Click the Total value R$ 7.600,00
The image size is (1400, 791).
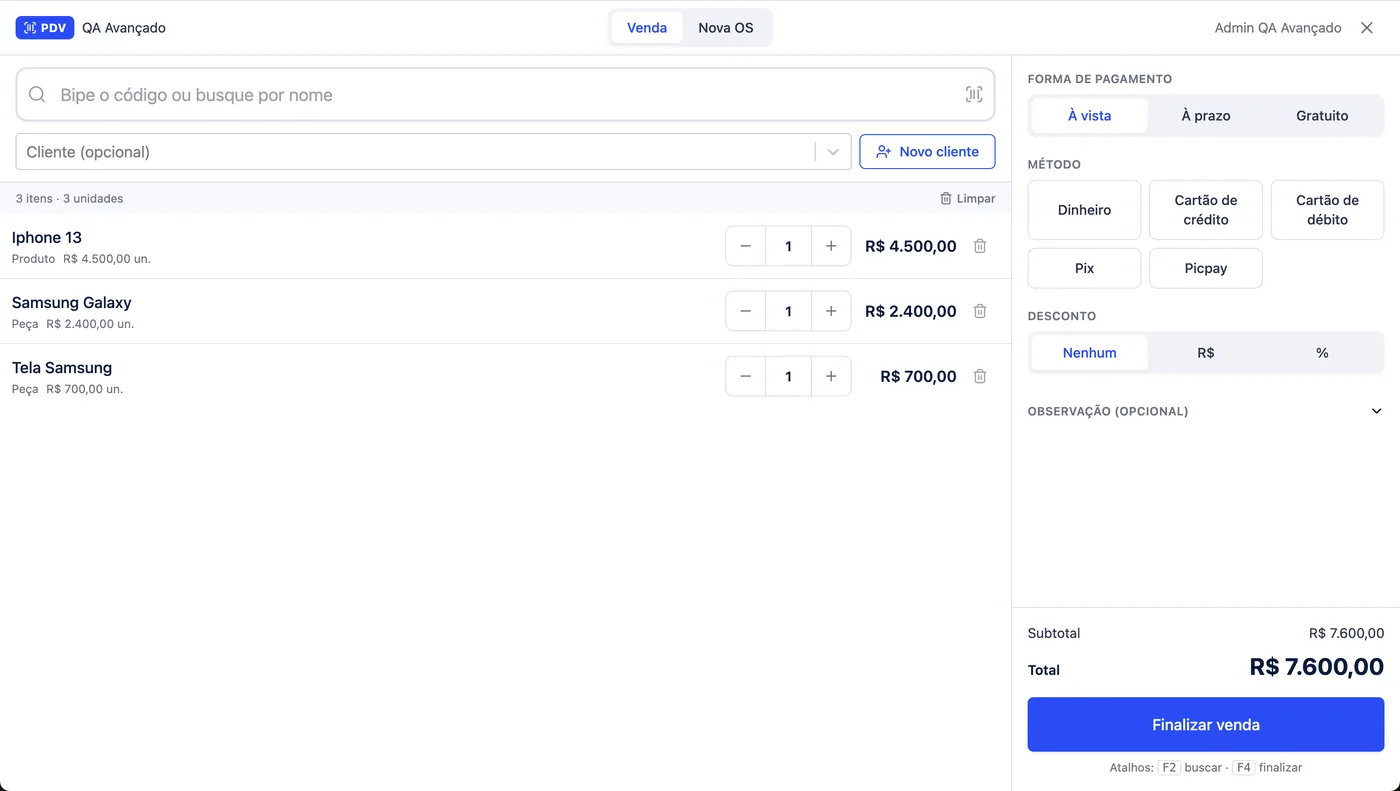[1316, 667]
